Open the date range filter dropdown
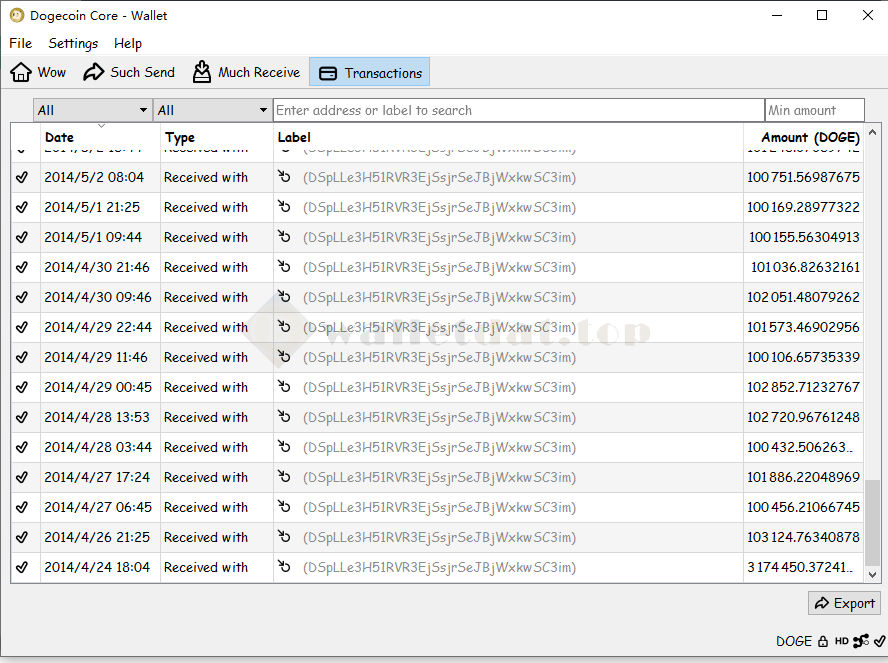This screenshot has height=663, width=888. (92, 110)
